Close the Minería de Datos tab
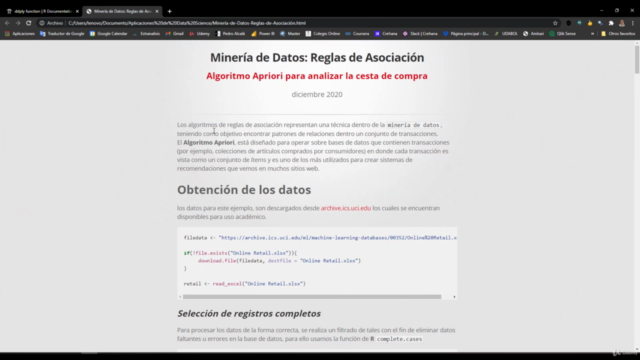 click(x=157, y=11)
